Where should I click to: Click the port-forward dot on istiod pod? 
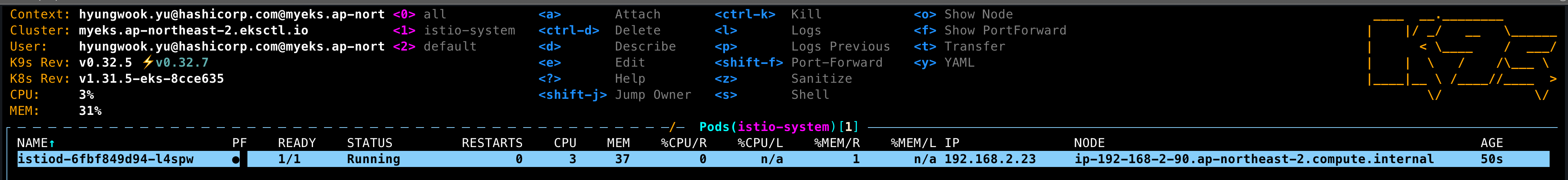click(x=236, y=159)
